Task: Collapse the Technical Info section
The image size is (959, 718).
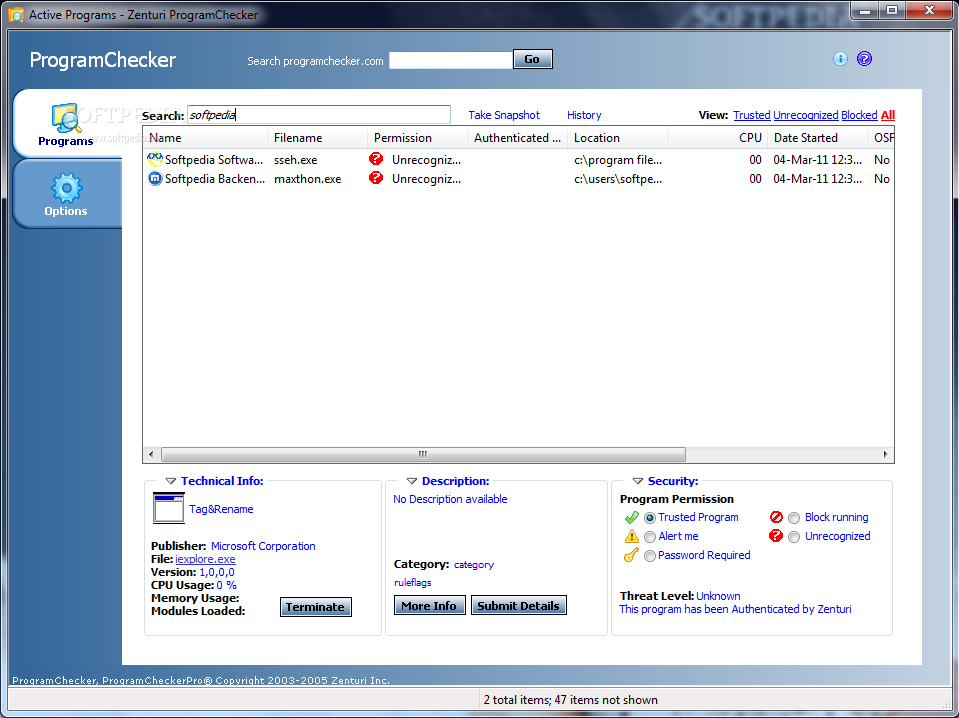Action: pyautogui.click(x=171, y=481)
